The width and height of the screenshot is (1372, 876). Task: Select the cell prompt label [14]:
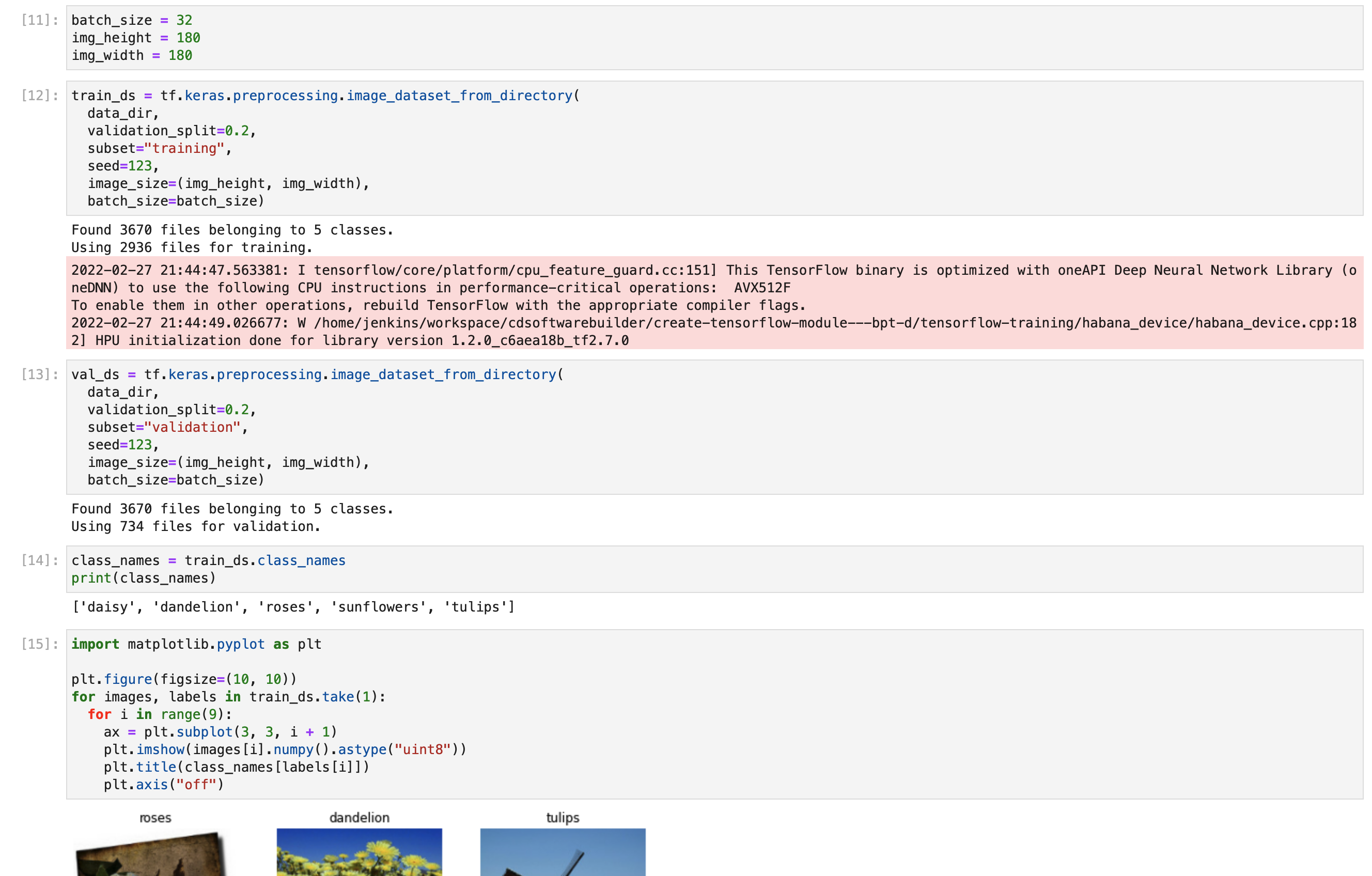click(39, 560)
